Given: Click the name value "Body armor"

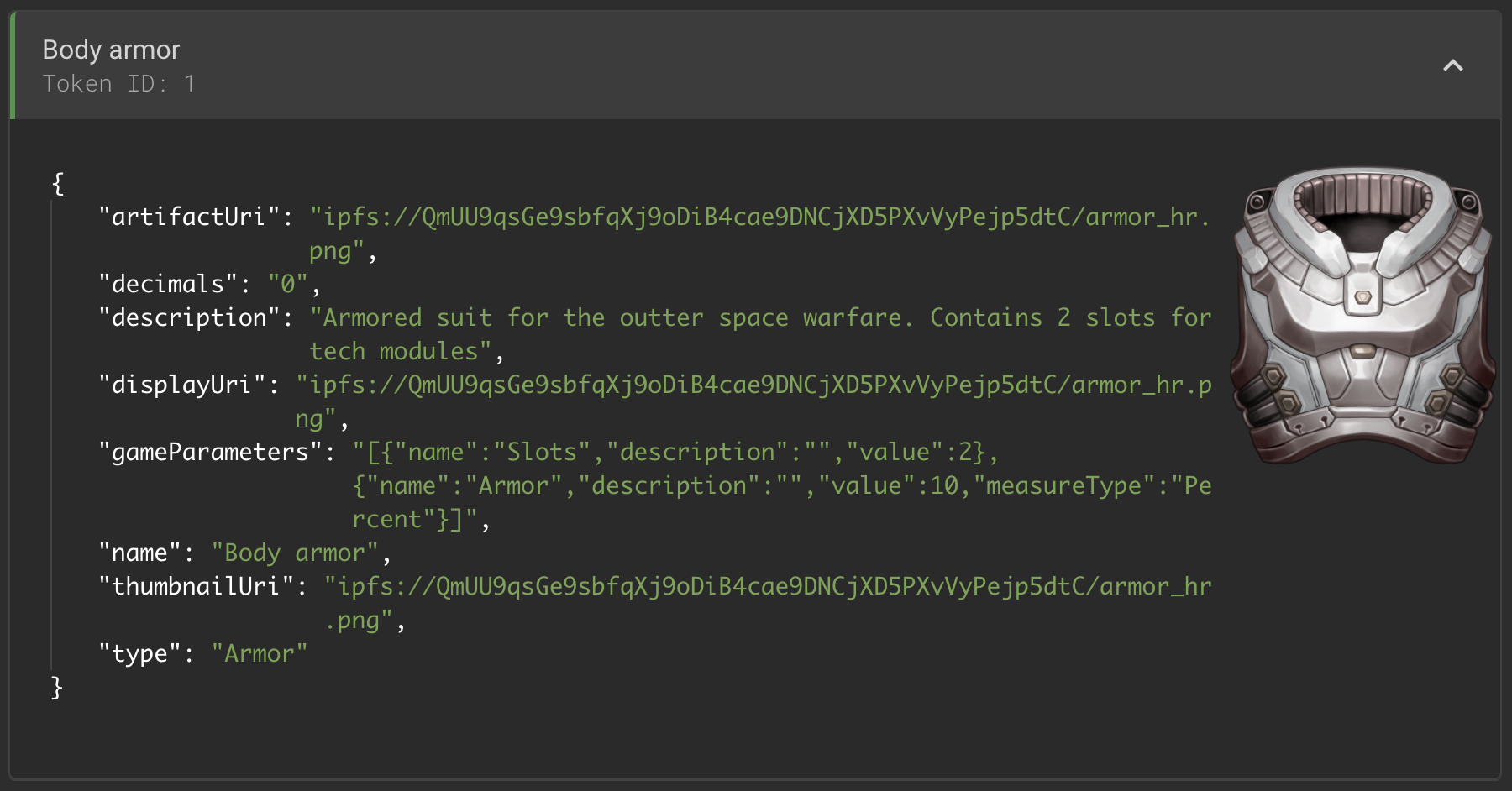Looking at the screenshot, I should 294,553.
